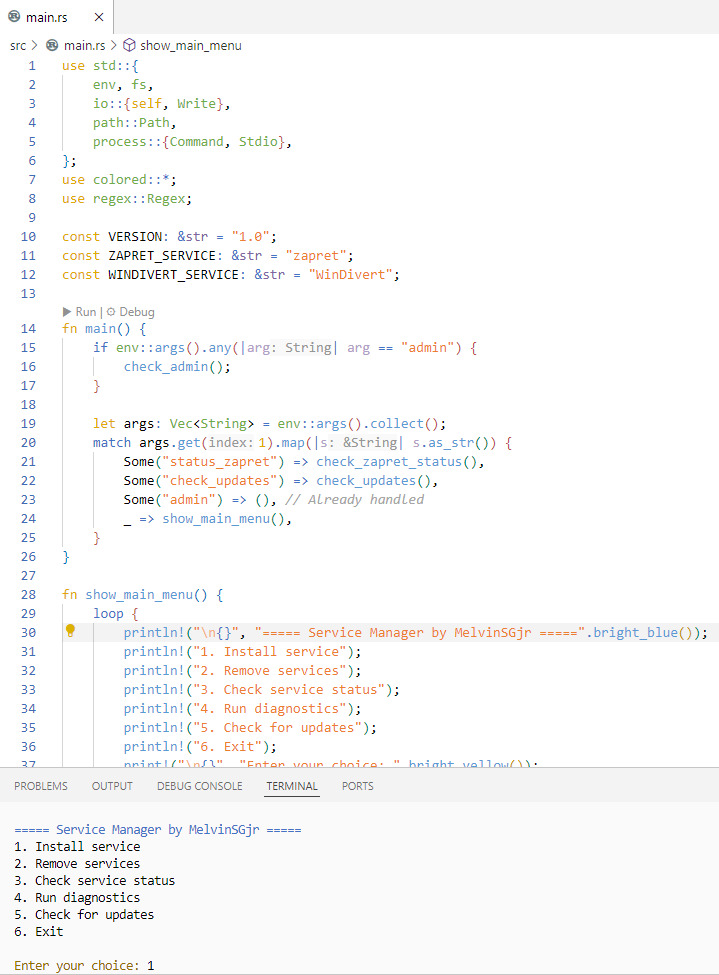Screen dimensions: 719x975
Task: Open the show_main_menu breadcrumb symbol dropdown
Action: (190, 45)
